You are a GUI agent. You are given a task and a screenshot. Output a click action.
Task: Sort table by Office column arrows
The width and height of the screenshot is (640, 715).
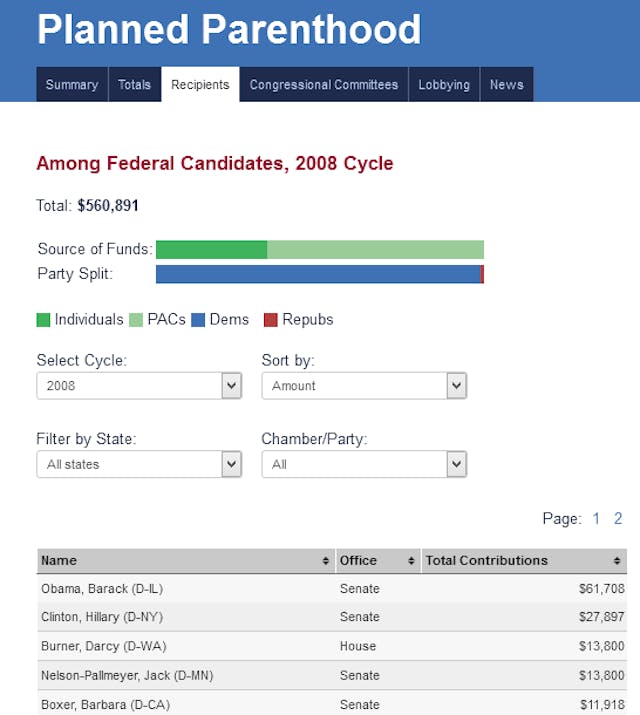[412, 561]
